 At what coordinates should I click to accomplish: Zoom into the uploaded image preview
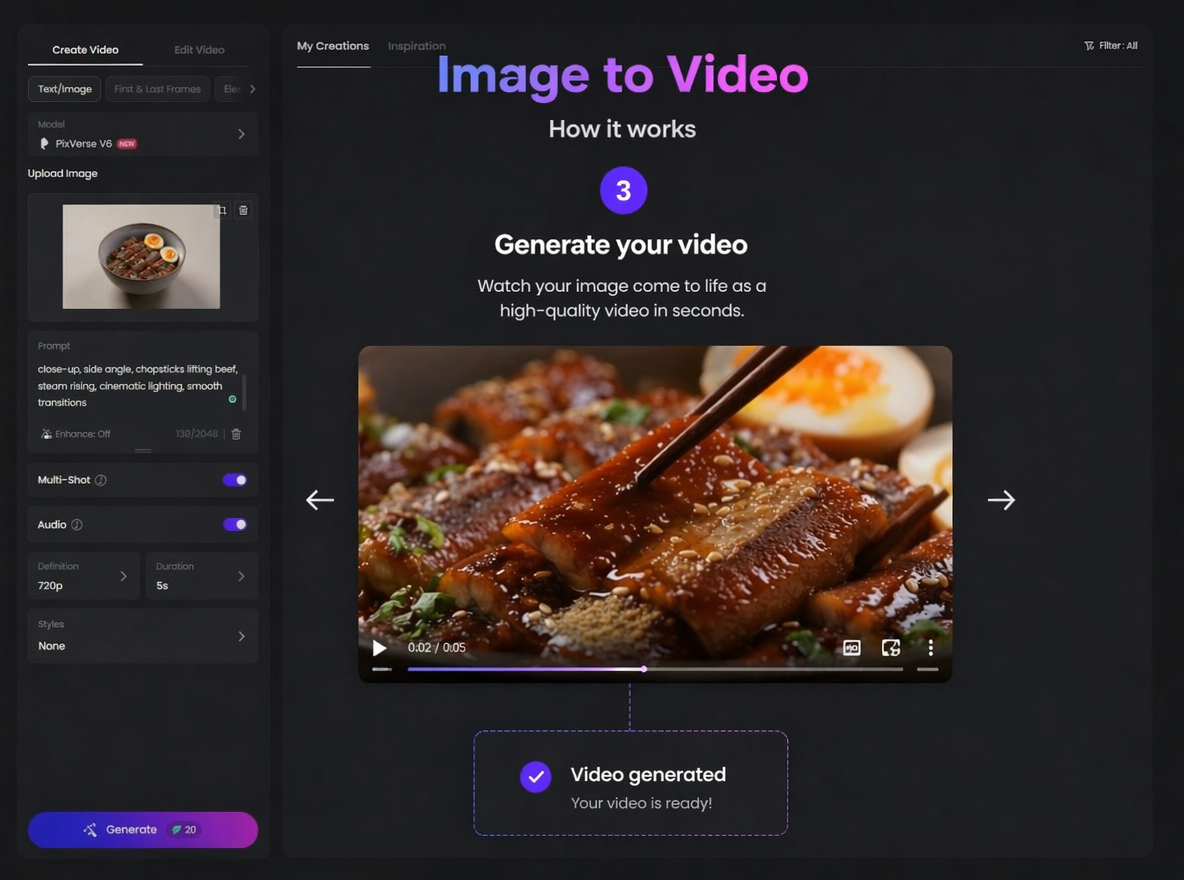[221, 210]
